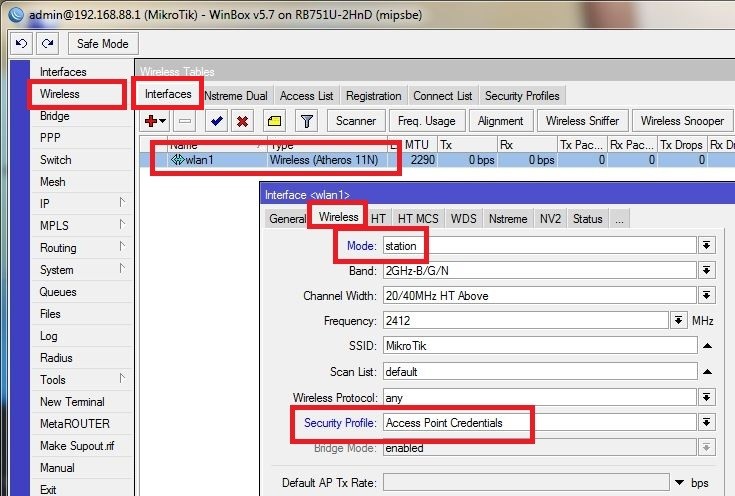Expand Default AP Tx Rate arrow
The width and height of the screenshot is (735, 496).
680,482
